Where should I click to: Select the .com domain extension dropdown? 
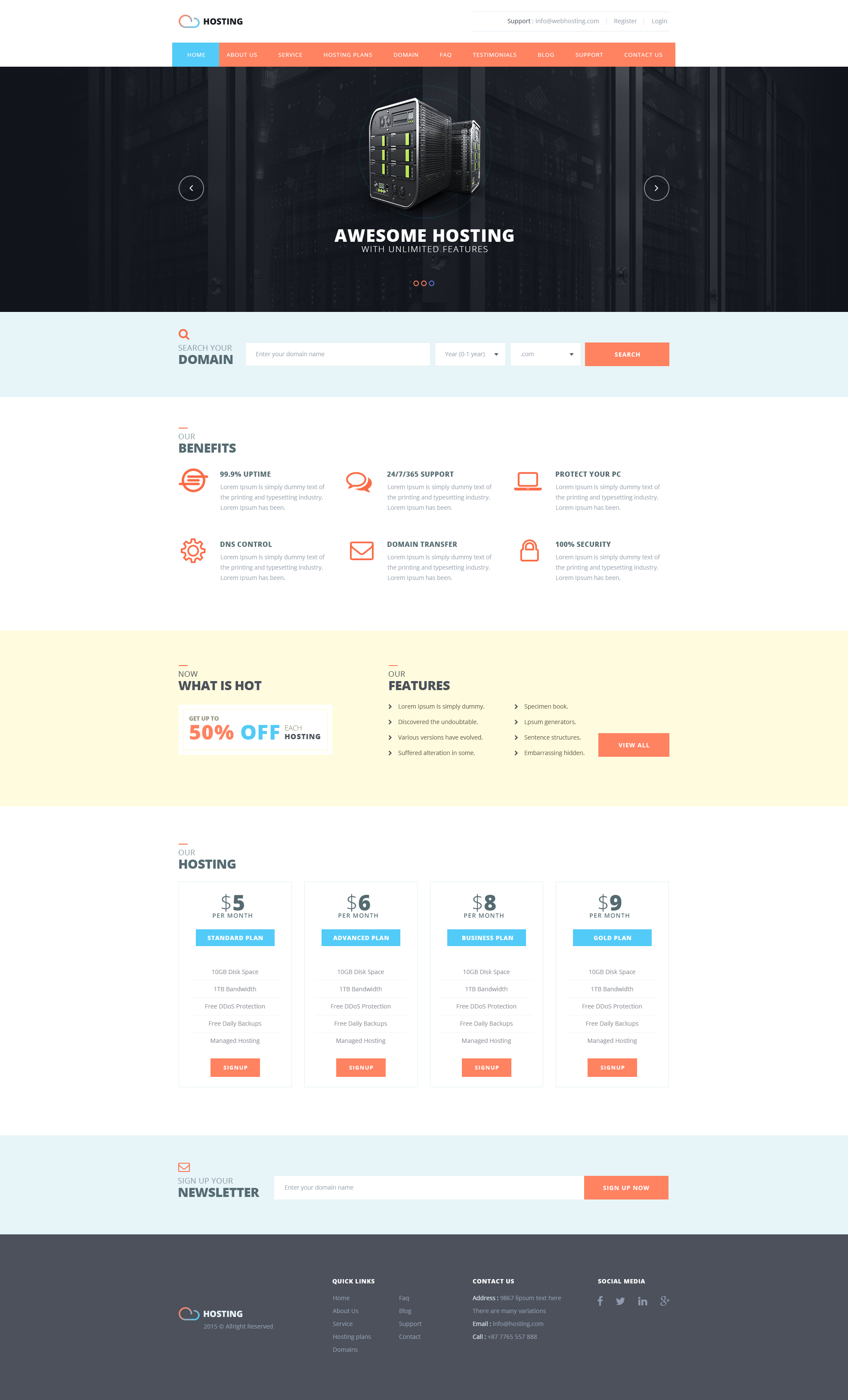[x=544, y=354]
